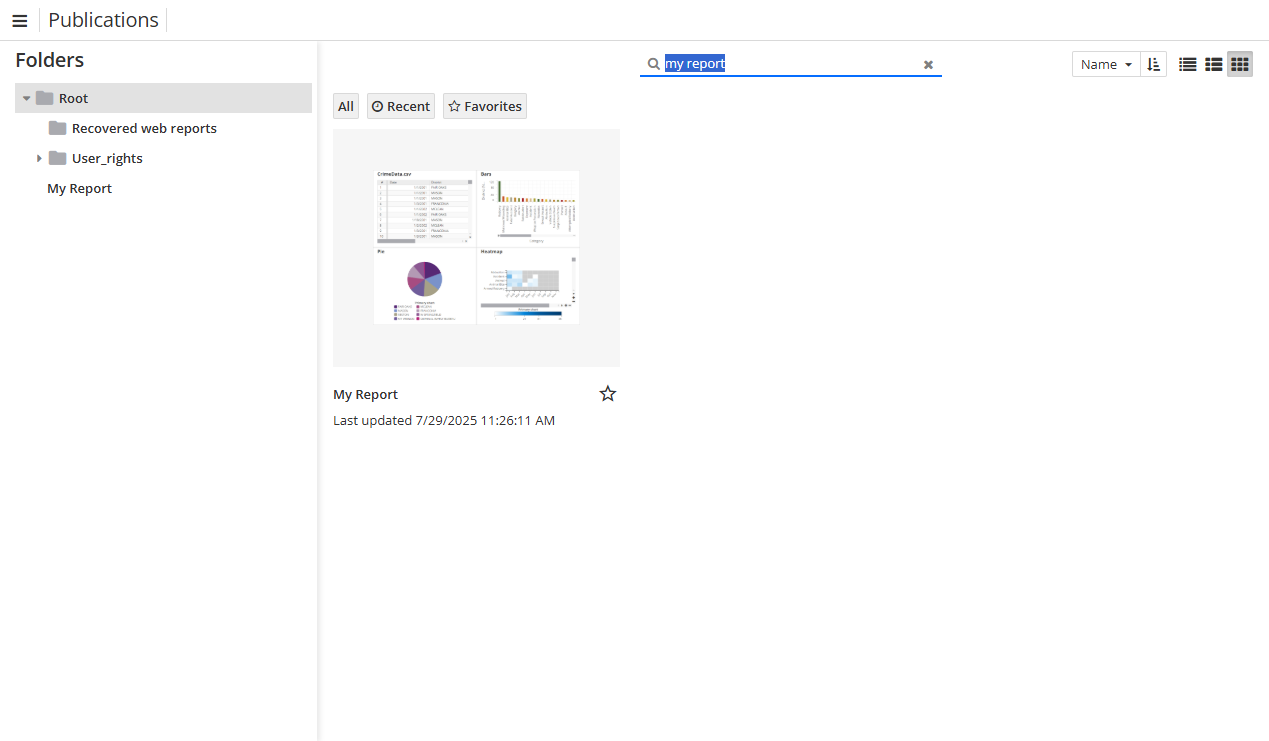Switch to the All tab
The image size is (1269, 741).
point(345,106)
